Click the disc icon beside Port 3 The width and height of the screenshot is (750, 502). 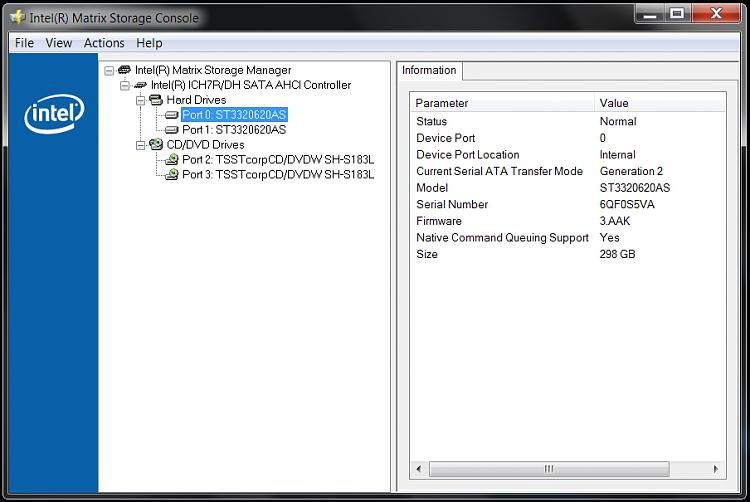(171, 175)
